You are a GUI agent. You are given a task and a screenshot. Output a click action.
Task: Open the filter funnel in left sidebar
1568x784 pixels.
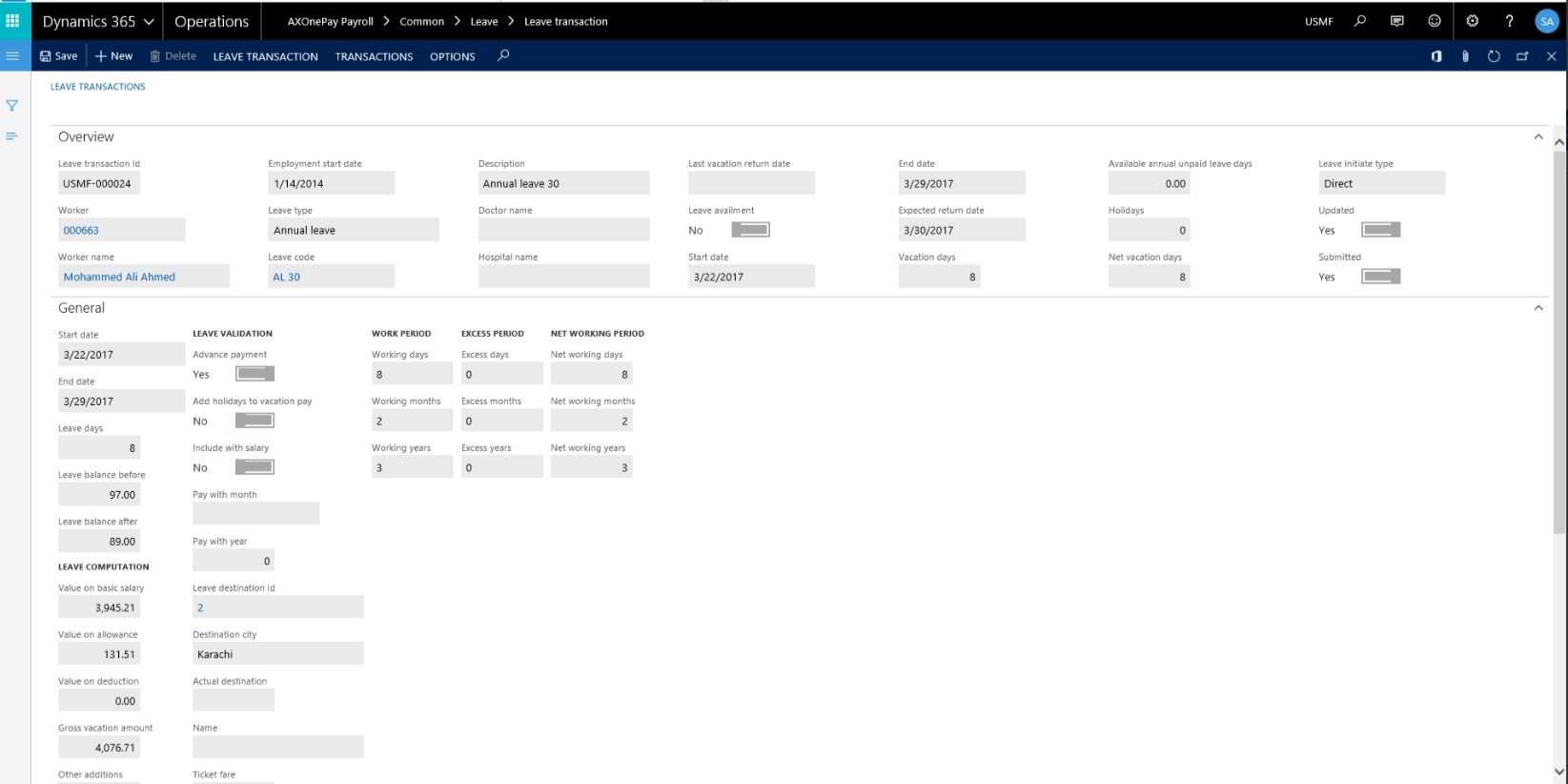pyautogui.click(x=12, y=106)
